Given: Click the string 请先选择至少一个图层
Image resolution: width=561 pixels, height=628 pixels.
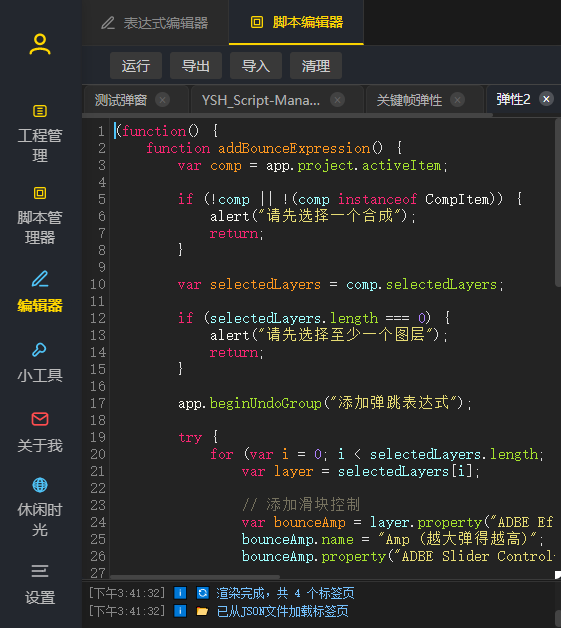Looking at the screenshot, I should click(x=346, y=335).
